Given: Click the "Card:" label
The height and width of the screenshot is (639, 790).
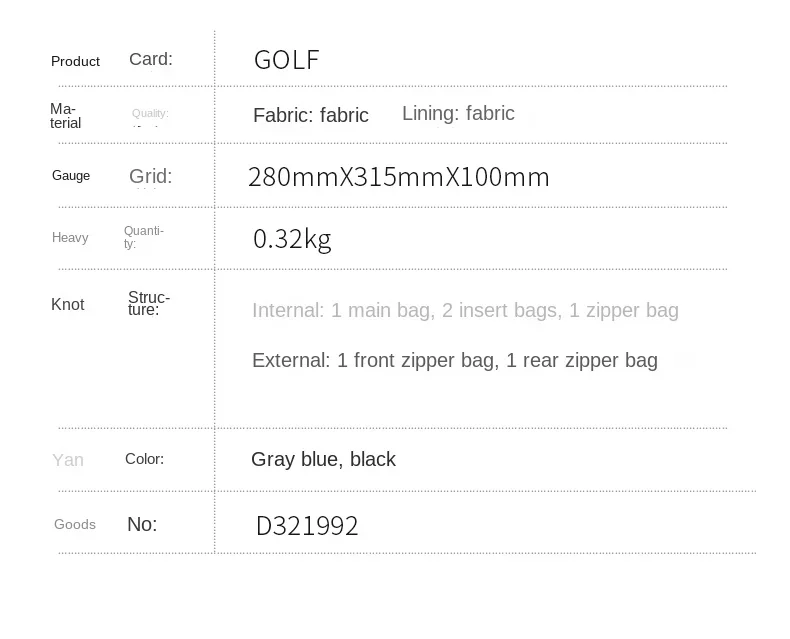Looking at the screenshot, I should tap(151, 59).
